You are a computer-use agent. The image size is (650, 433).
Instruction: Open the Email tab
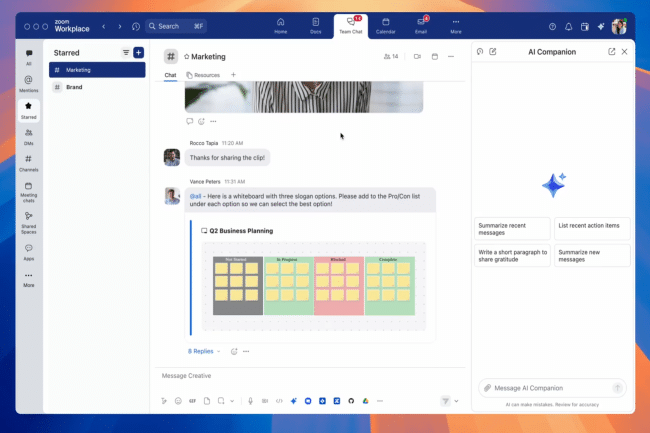pos(421,26)
